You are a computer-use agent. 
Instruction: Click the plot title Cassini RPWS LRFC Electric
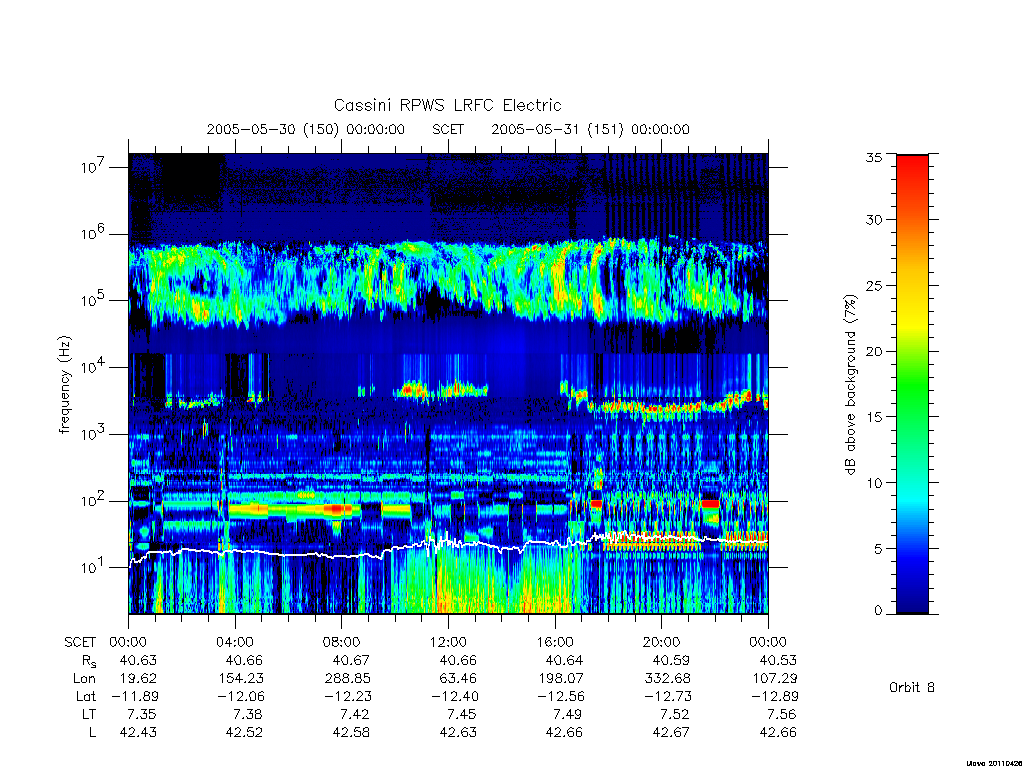[x=447, y=105]
